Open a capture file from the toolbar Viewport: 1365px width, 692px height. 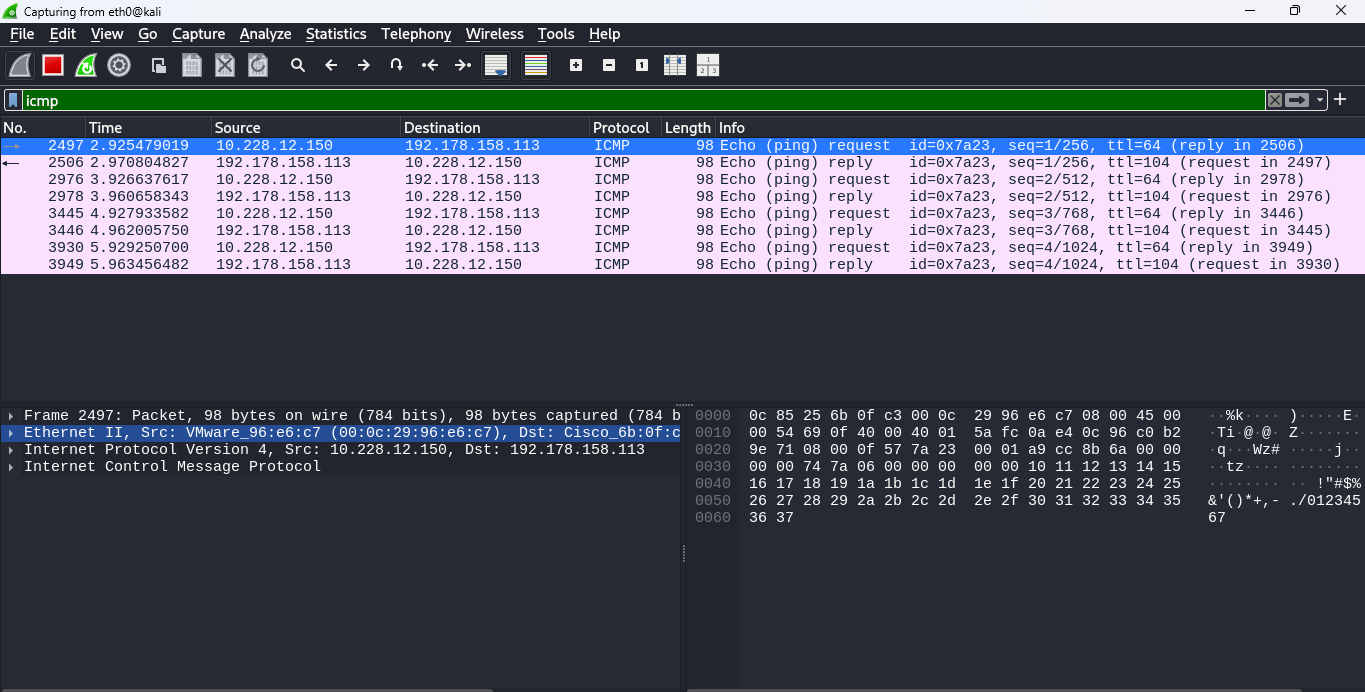(159, 65)
